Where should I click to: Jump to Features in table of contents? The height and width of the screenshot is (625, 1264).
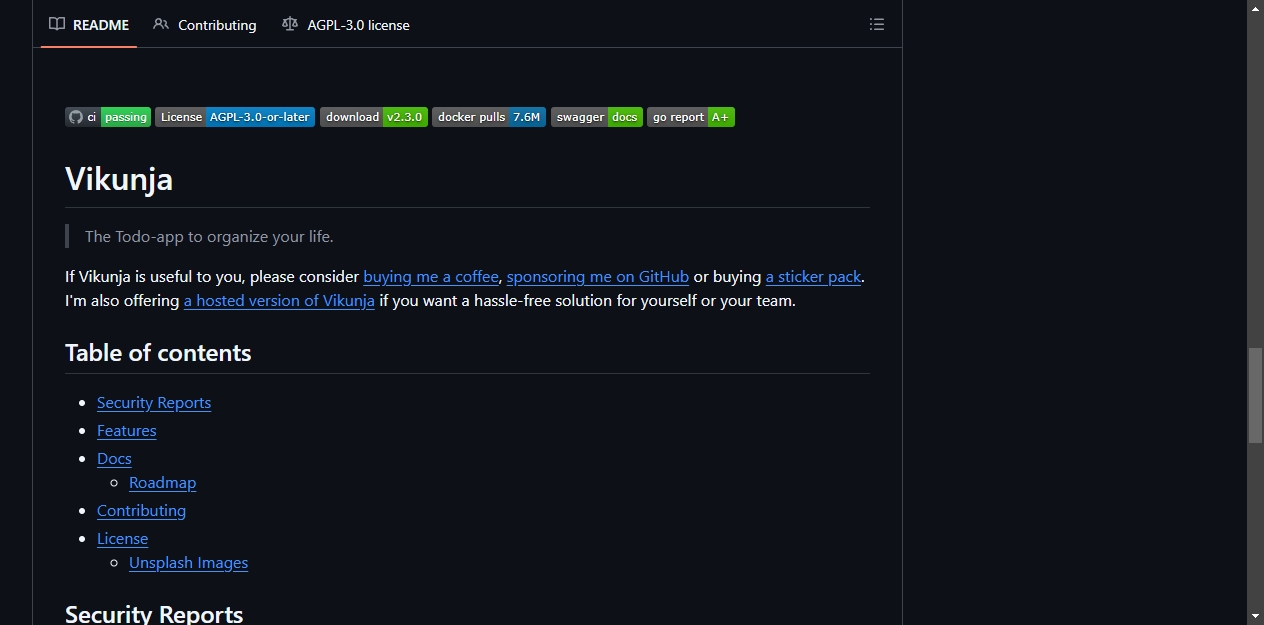tap(127, 431)
